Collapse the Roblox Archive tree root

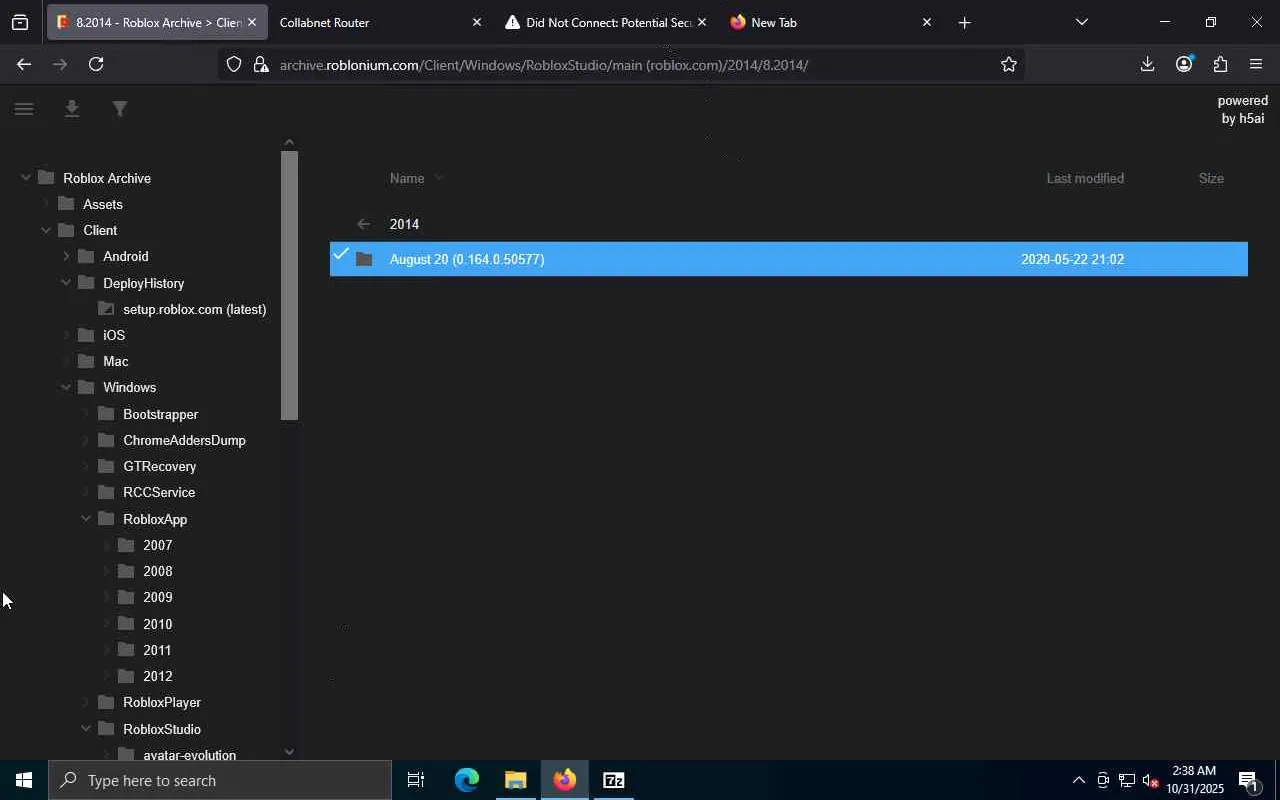click(x=26, y=178)
